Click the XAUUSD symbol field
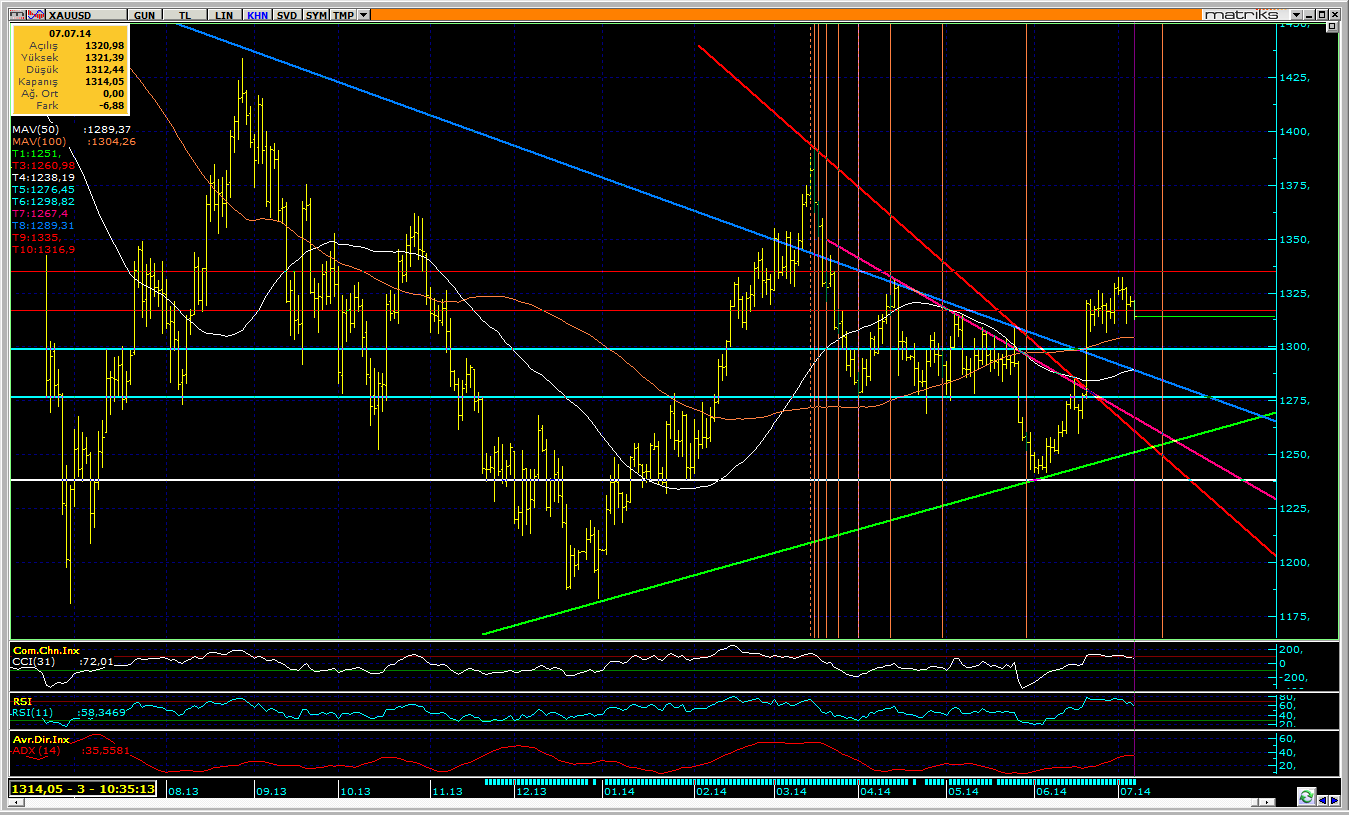Image resolution: width=1349 pixels, height=815 pixels. (86, 15)
